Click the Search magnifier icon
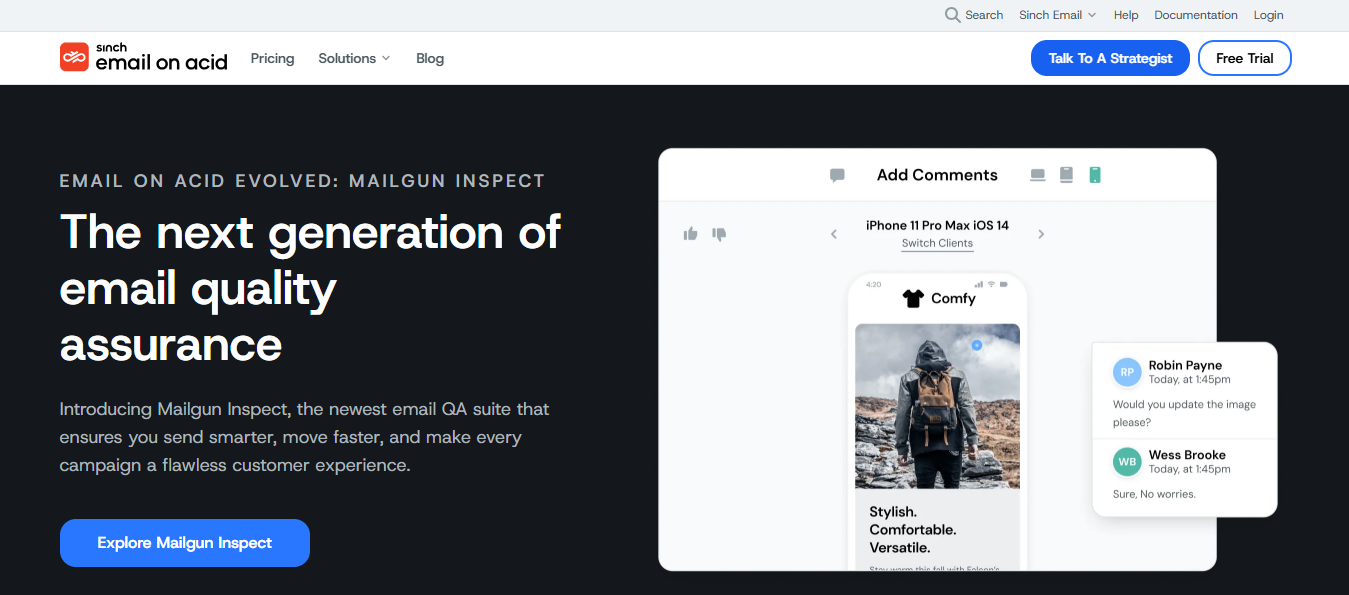 952,15
